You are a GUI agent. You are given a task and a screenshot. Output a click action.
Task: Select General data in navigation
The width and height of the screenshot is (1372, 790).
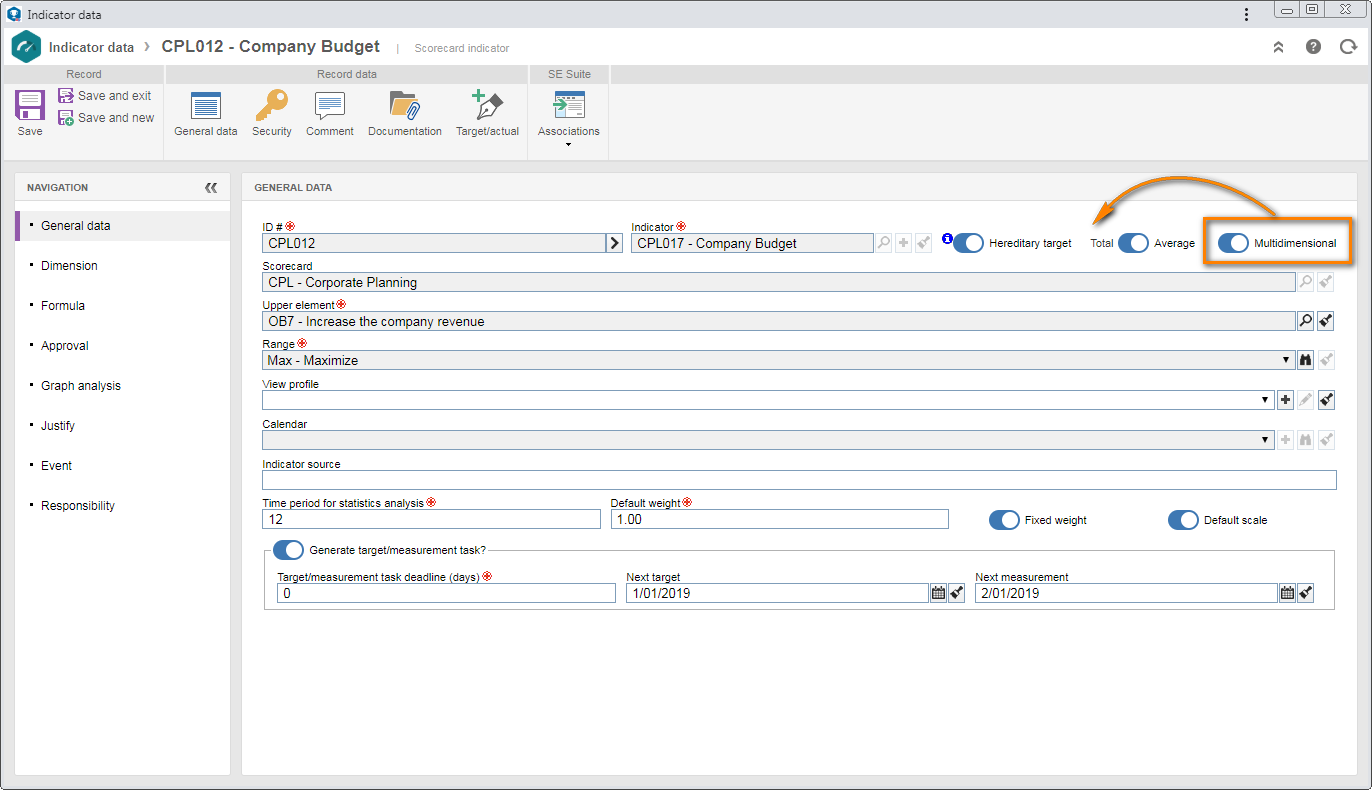coord(123,226)
